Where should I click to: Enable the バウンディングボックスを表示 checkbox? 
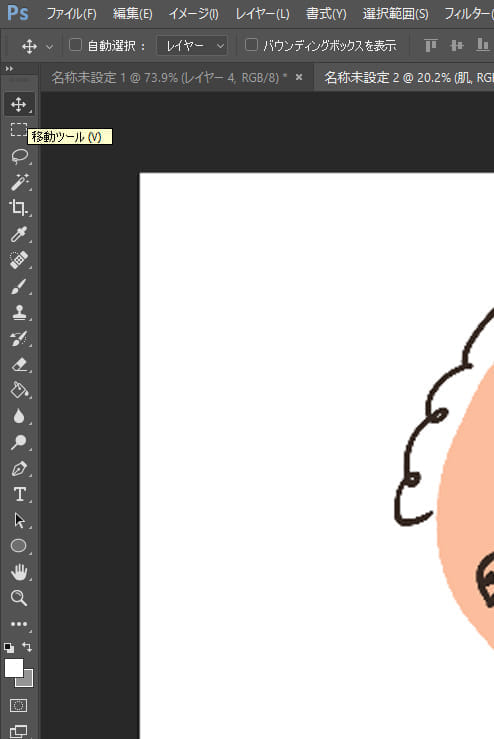(252, 45)
